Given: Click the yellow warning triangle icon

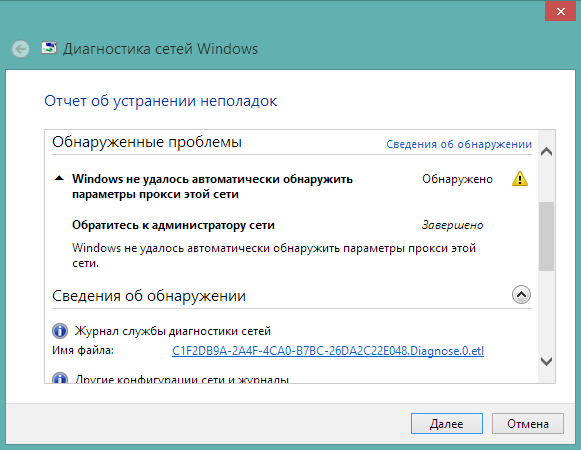Looking at the screenshot, I should click(x=519, y=179).
